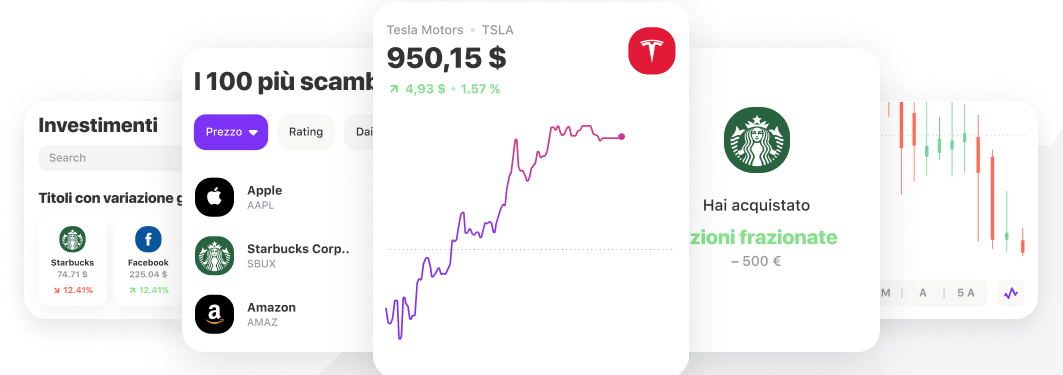Expand the Prezzo dropdown arrow

253,133
